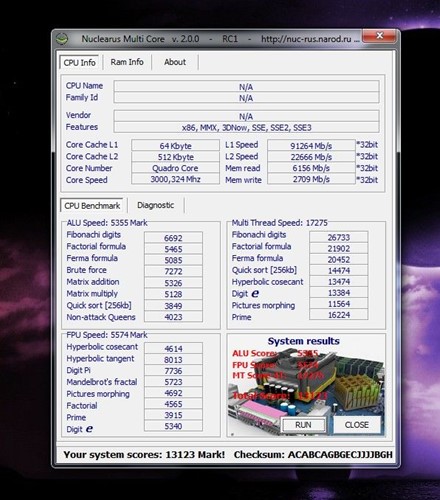This screenshot has width=440, height=500.
Task: Click the Nuclearus app icon in title bar
Action: [62, 39]
